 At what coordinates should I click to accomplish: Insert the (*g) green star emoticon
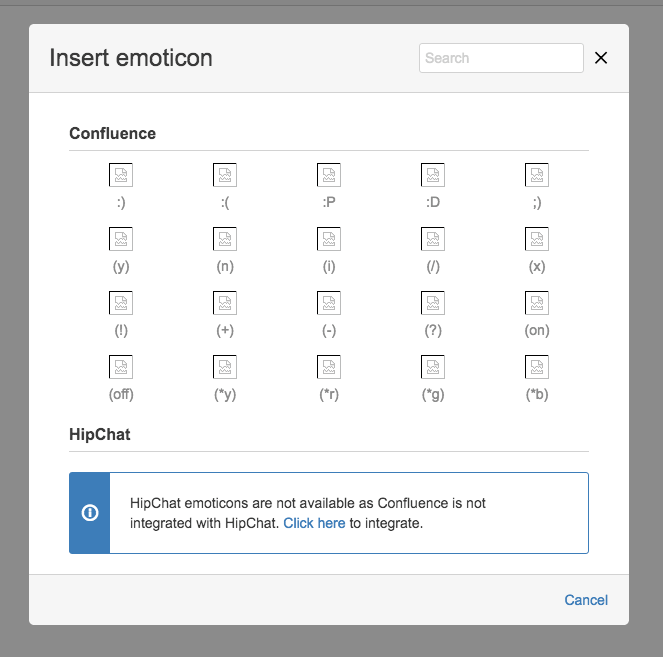click(x=433, y=367)
